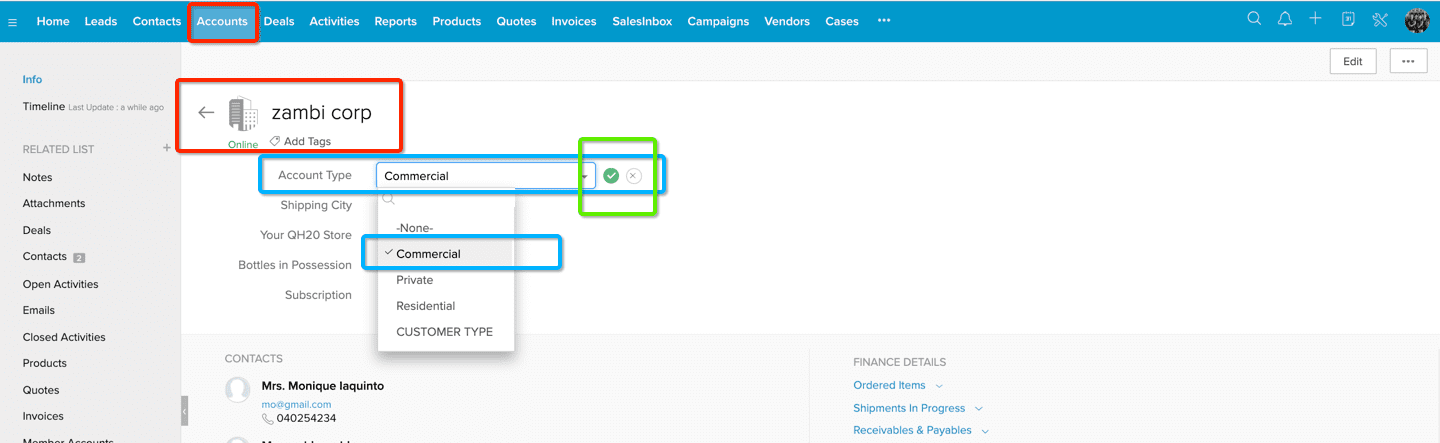
Task: Open Cases module
Action: coord(842,21)
